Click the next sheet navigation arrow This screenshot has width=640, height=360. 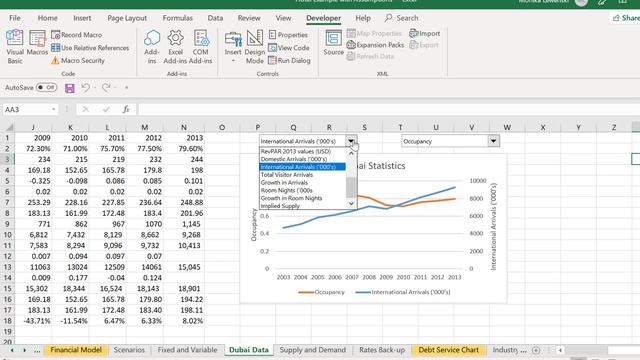(24, 350)
